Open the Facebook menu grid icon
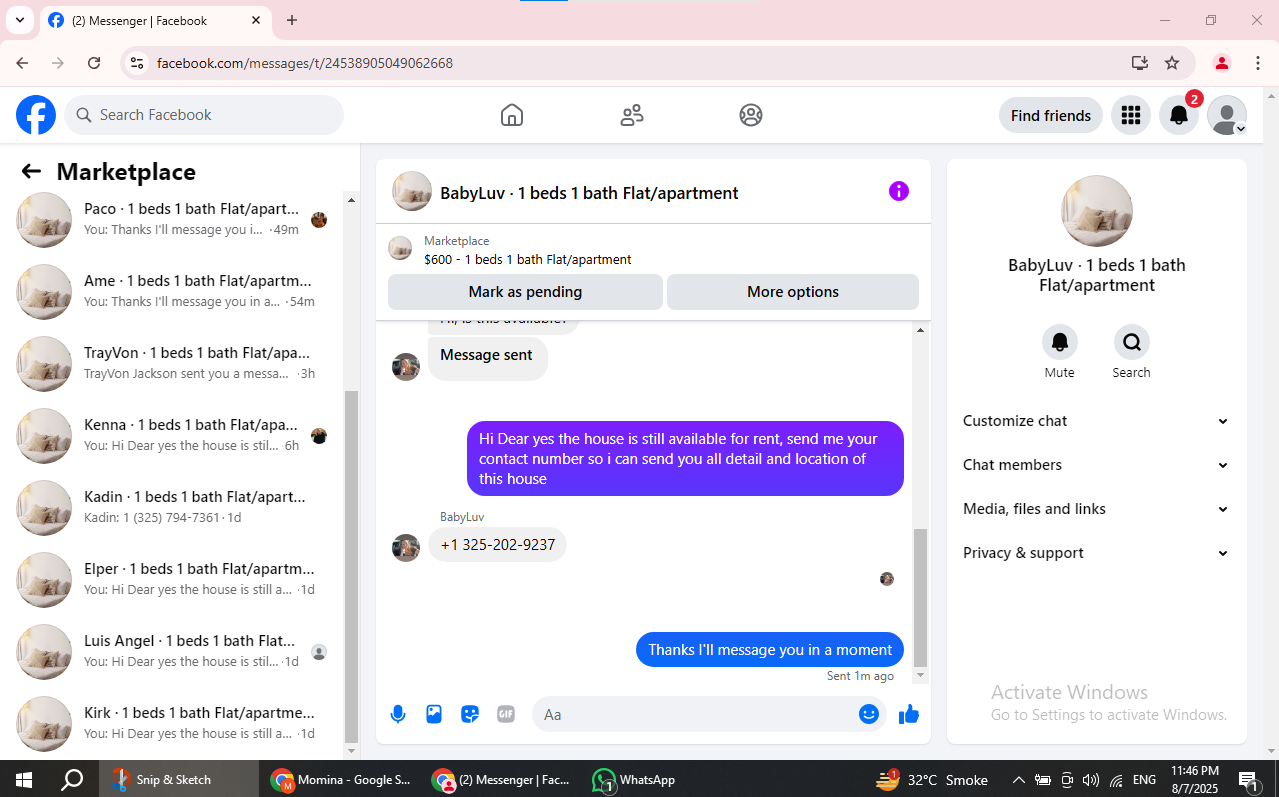 (1131, 115)
